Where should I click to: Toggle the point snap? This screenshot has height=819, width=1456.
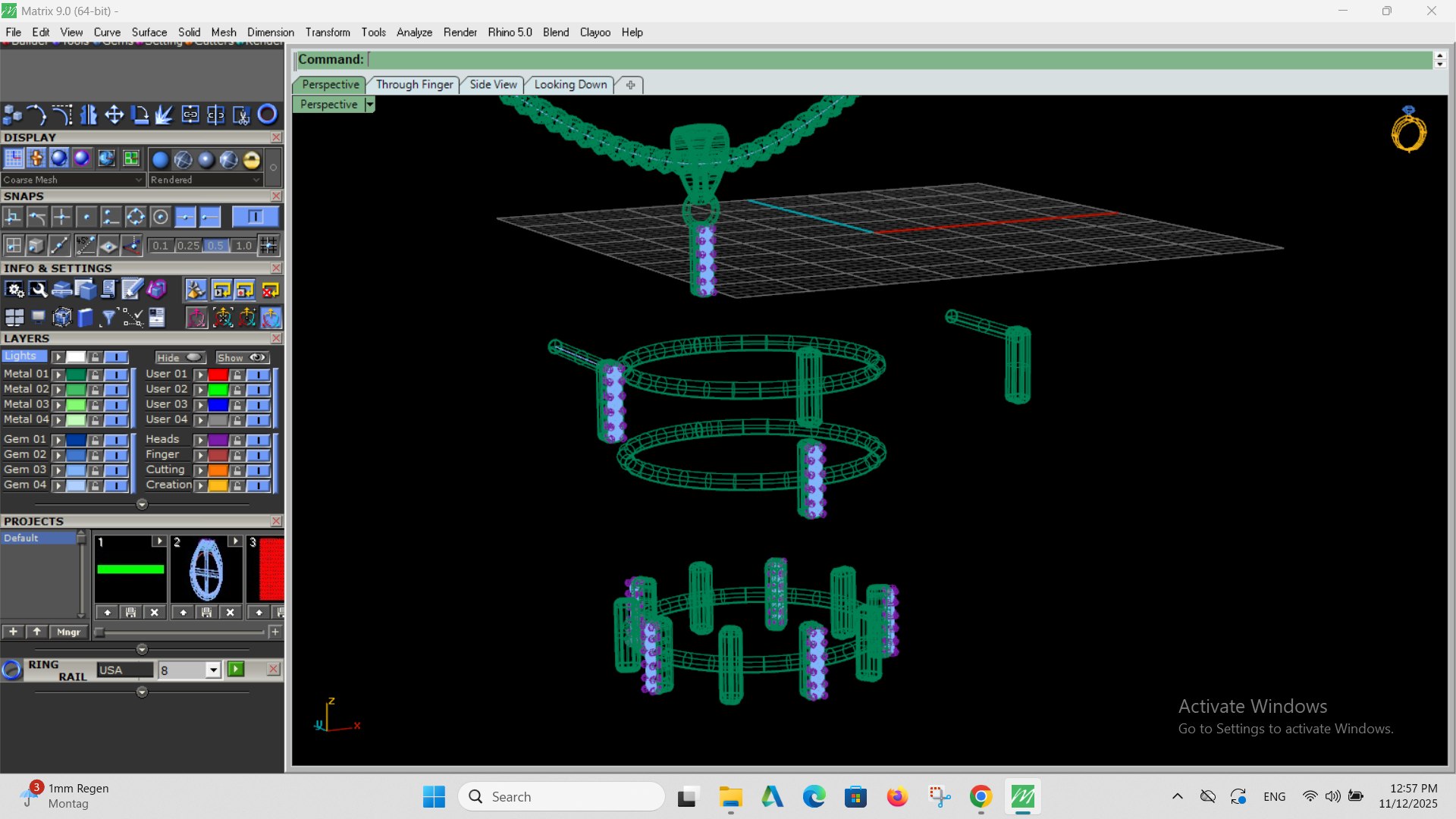[x=86, y=218]
